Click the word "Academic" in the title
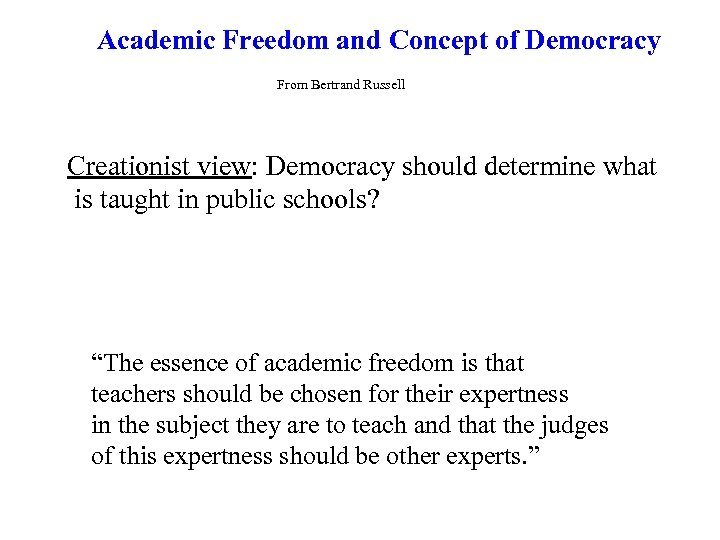Screen dimensions: 720x540 [157, 41]
